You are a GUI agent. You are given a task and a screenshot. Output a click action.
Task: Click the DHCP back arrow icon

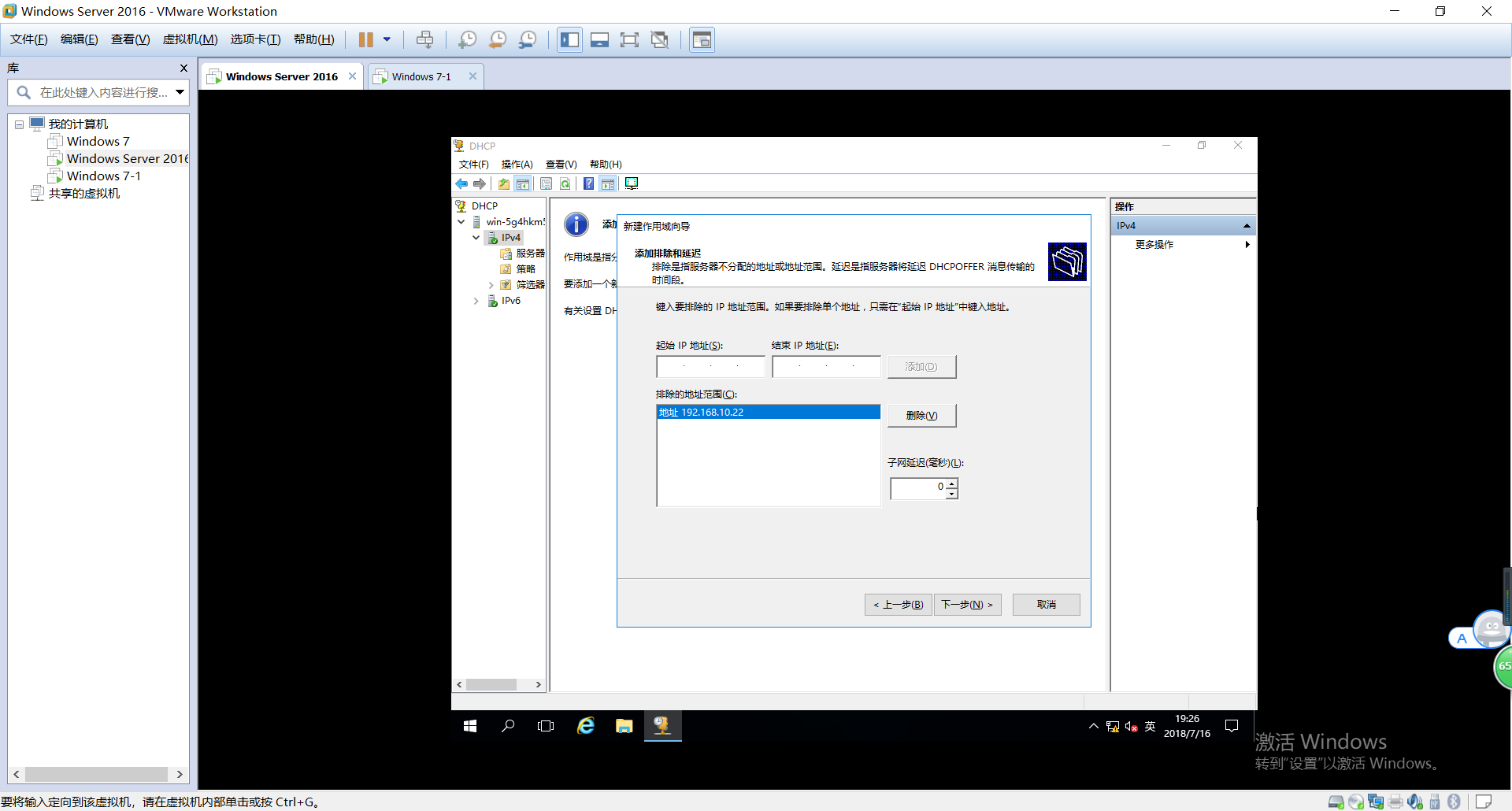pos(461,184)
